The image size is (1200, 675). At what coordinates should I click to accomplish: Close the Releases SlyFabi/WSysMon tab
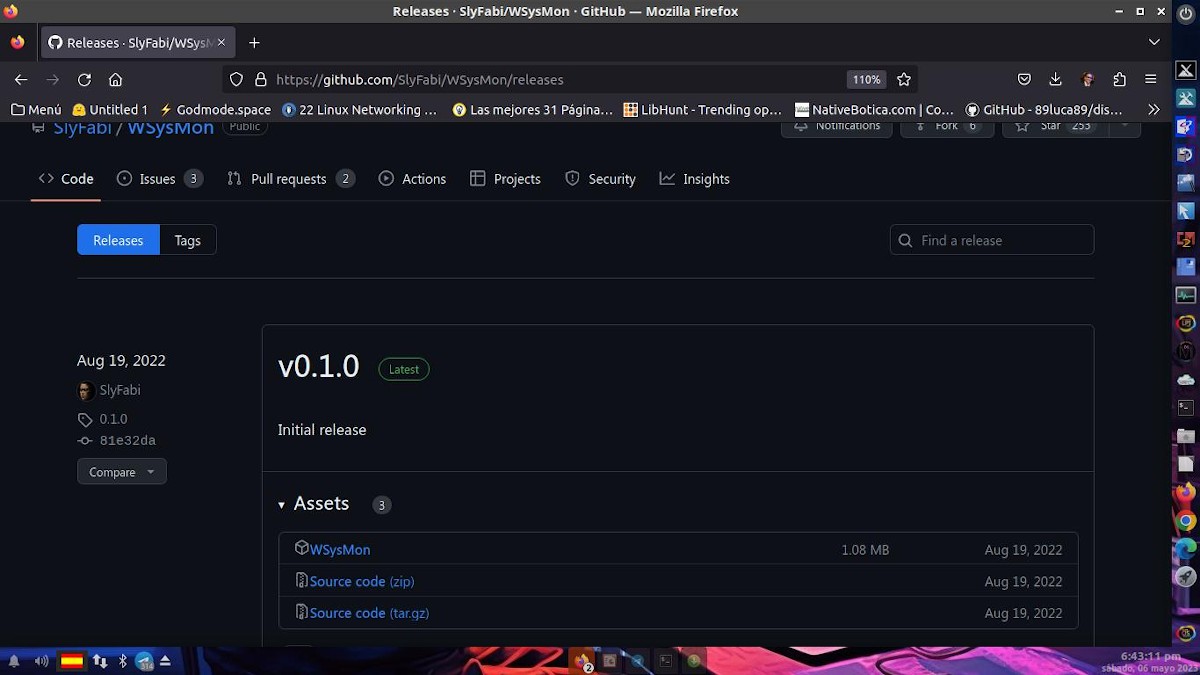221,43
